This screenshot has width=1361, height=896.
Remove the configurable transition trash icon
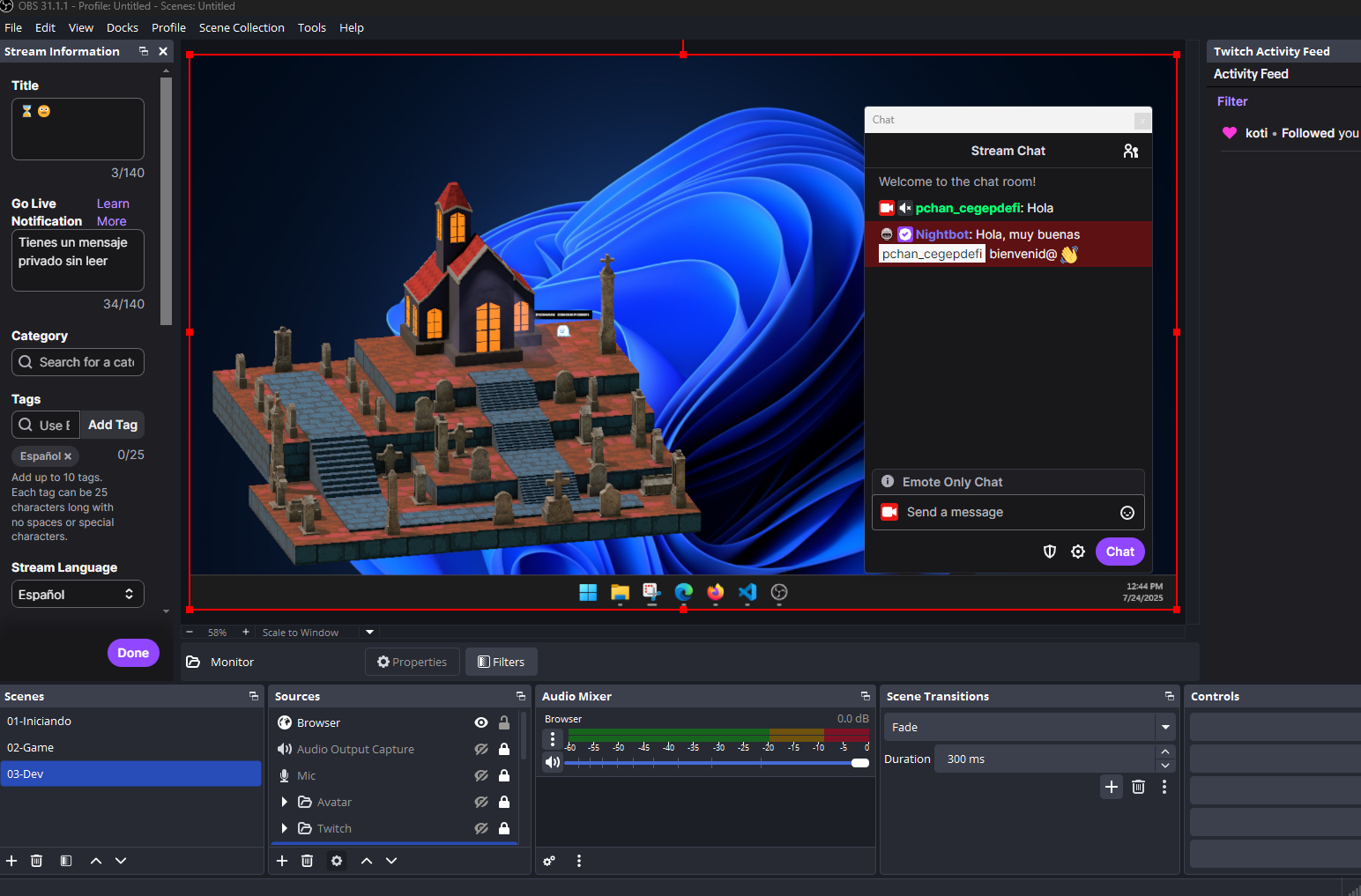coord(1138,787)
